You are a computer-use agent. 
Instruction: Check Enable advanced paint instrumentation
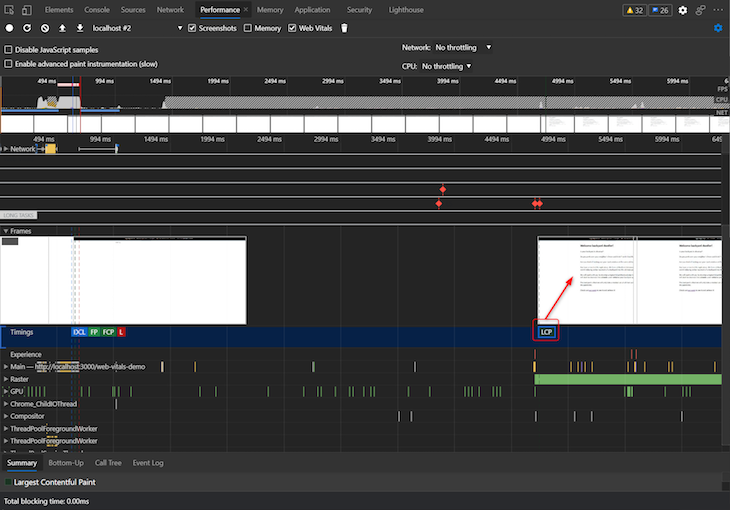8,64
